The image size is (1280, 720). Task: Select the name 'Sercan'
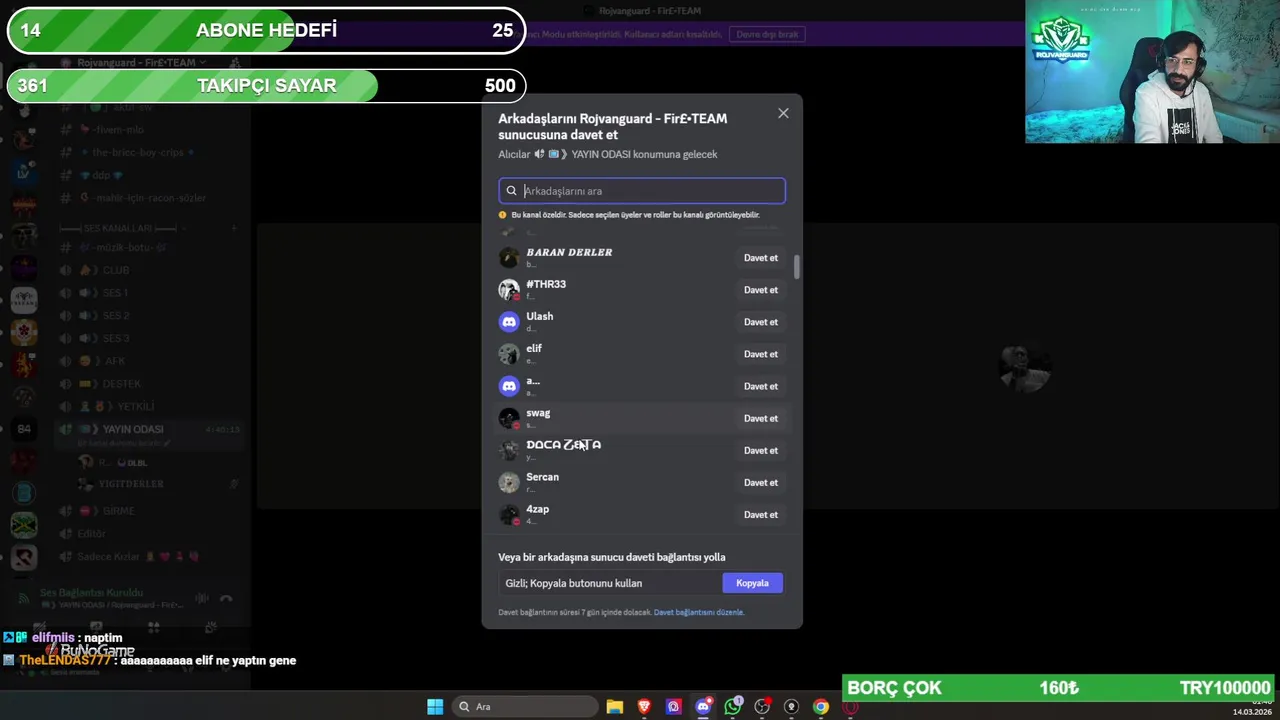pos(543,477)
